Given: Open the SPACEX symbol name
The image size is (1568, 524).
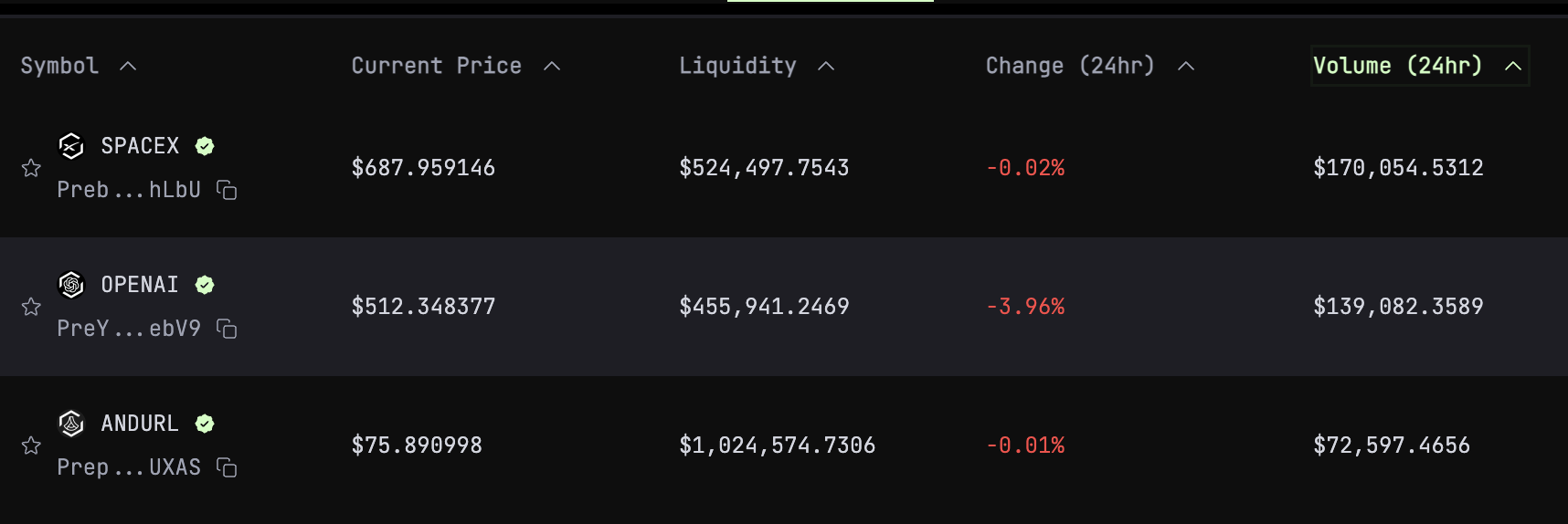Looking at the screenshot, I should (140, 146).
